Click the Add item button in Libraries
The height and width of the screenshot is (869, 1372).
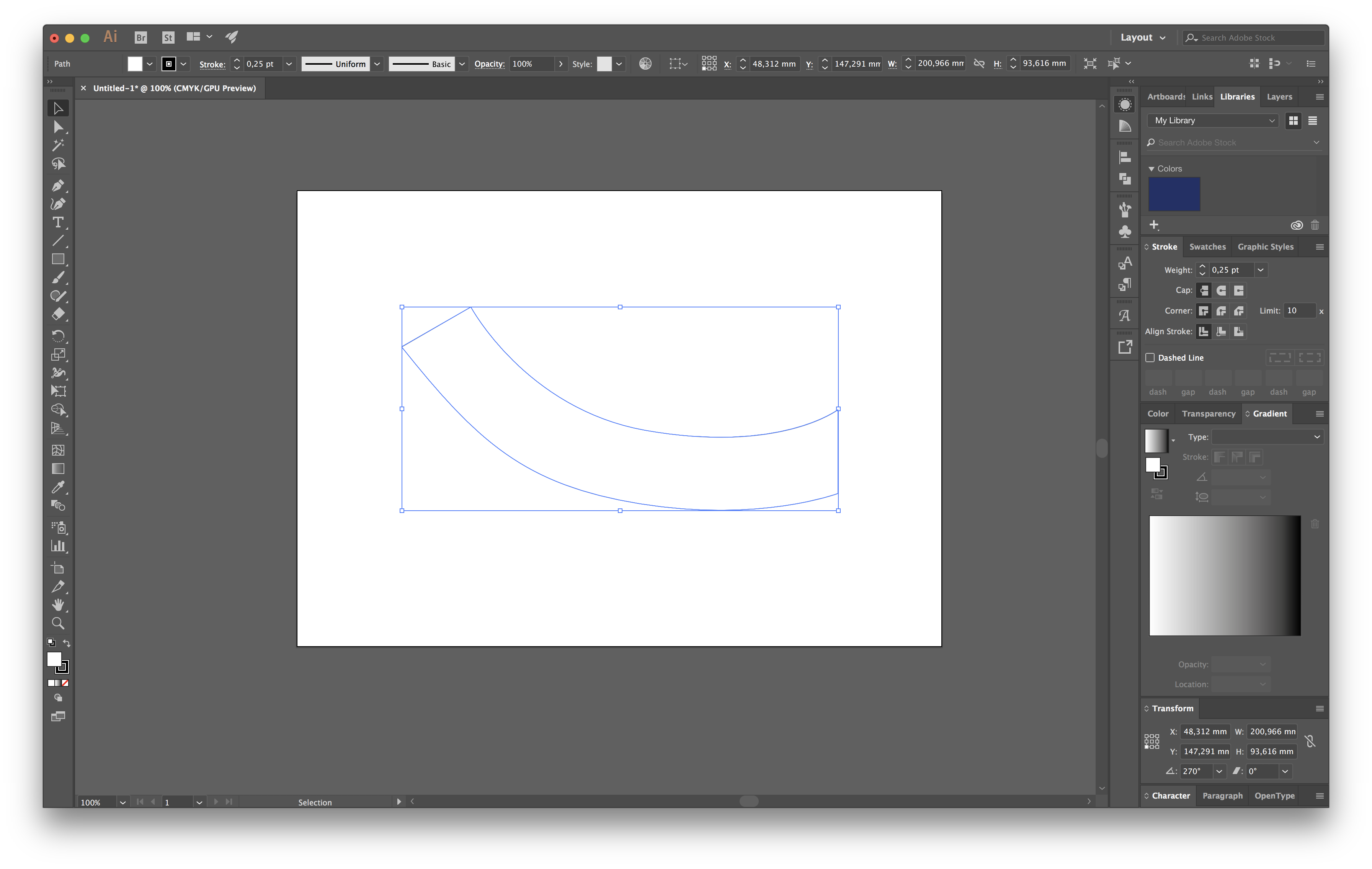pyautogui.click(x=1154, y=224)
